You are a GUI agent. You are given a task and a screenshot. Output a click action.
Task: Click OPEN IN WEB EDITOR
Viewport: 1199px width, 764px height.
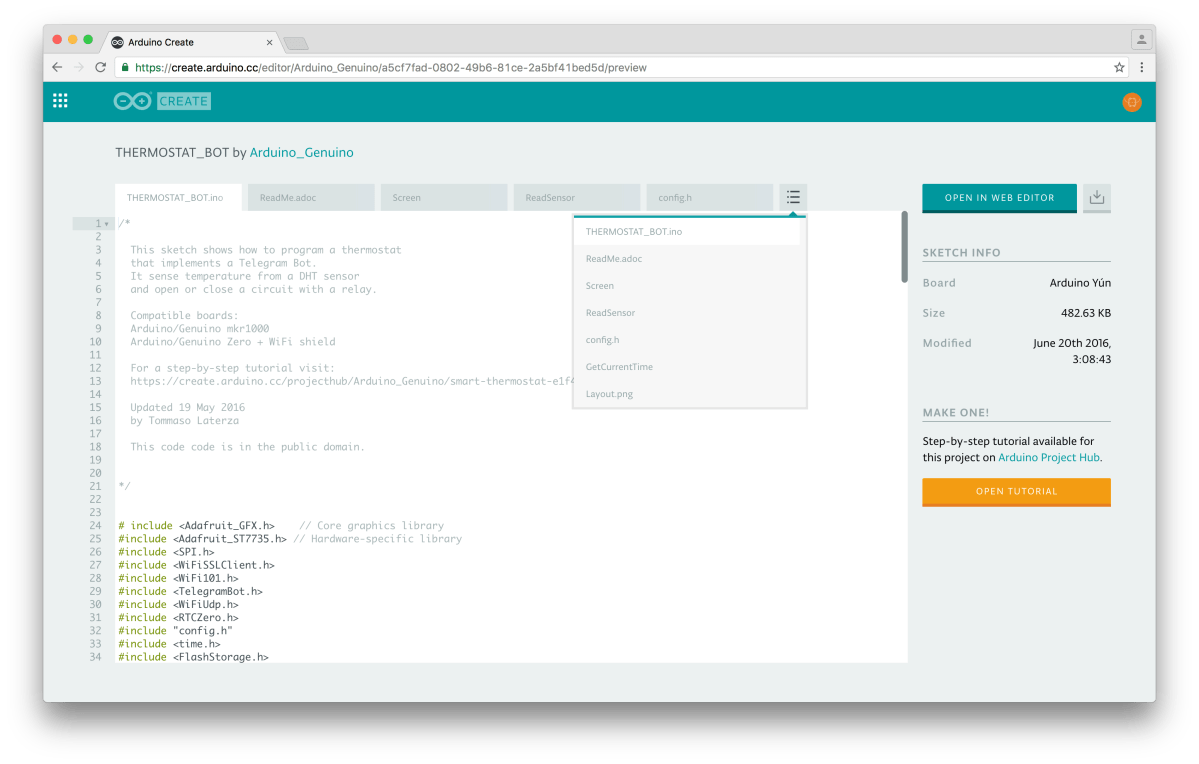998,198
